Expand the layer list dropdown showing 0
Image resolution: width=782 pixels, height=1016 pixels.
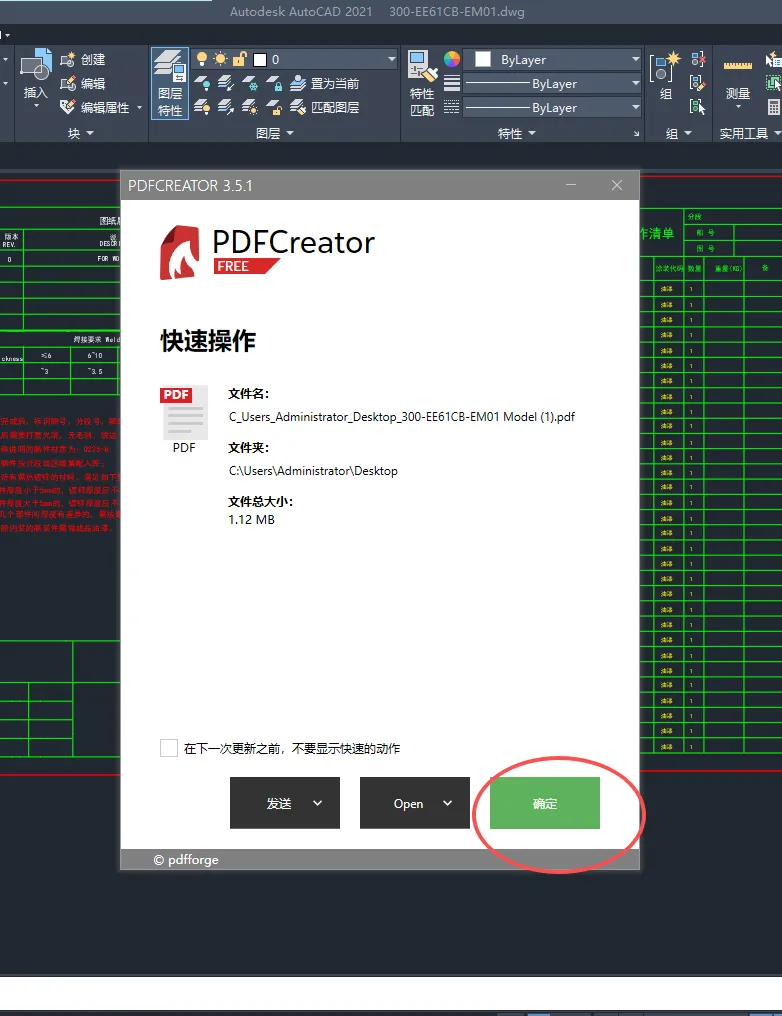[391, 60]
